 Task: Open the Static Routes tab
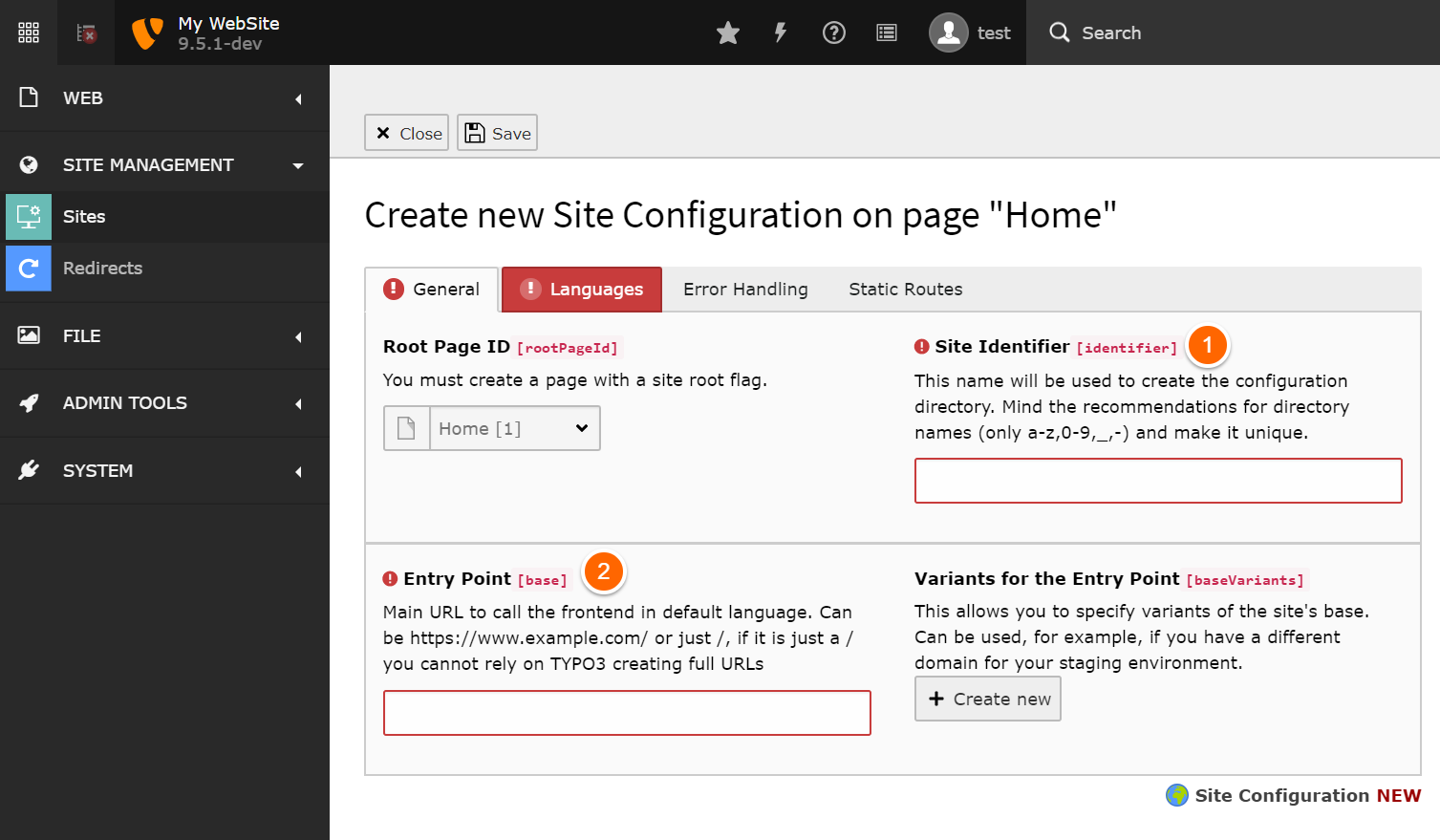click(904, 289)
